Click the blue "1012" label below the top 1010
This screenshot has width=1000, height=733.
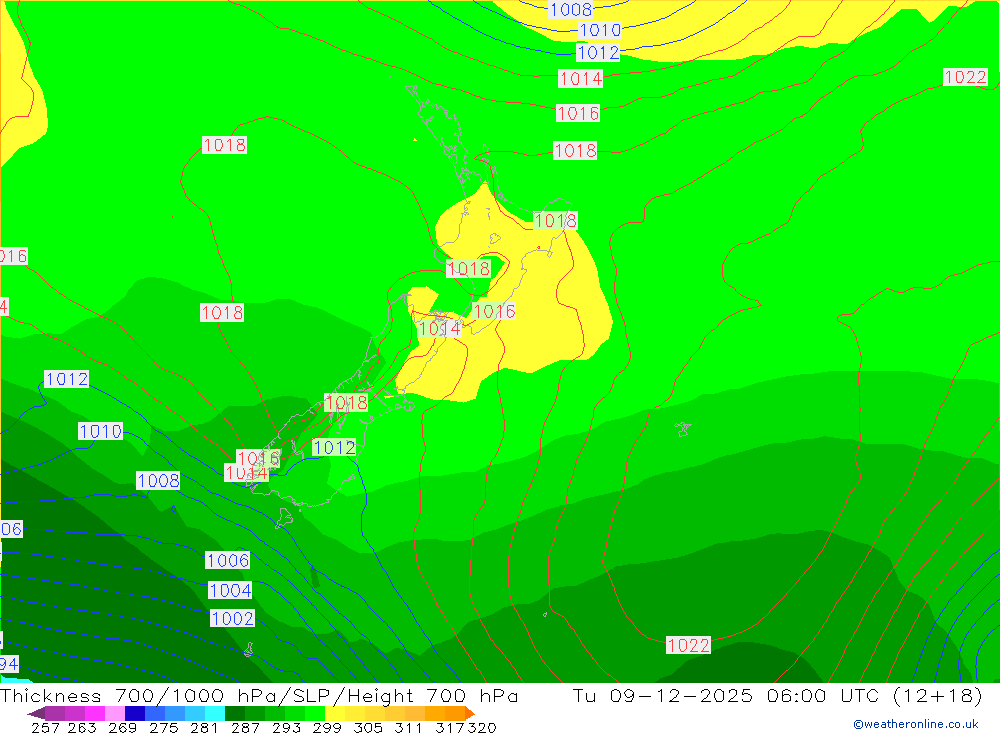coord(598,52)
